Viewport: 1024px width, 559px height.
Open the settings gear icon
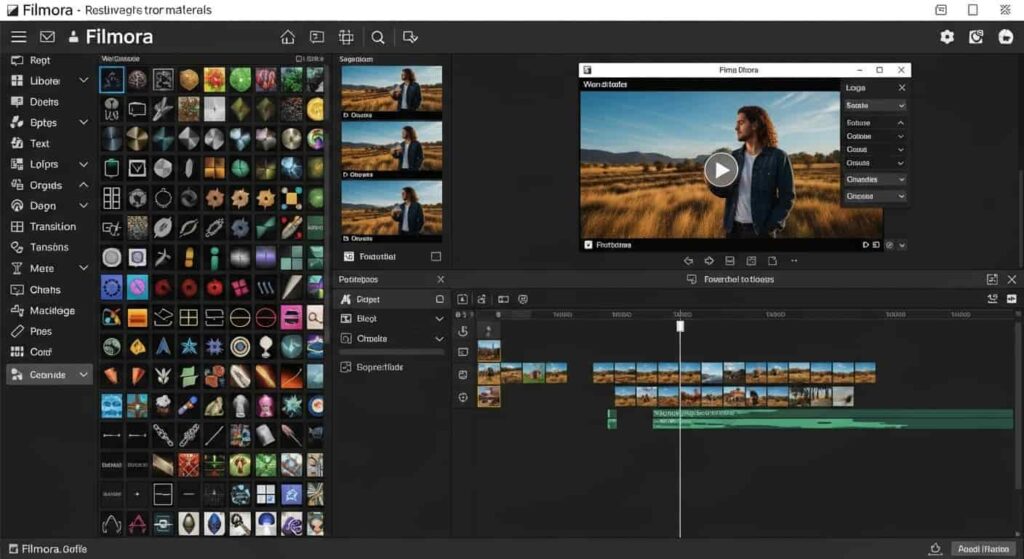(x=947, y=37)
